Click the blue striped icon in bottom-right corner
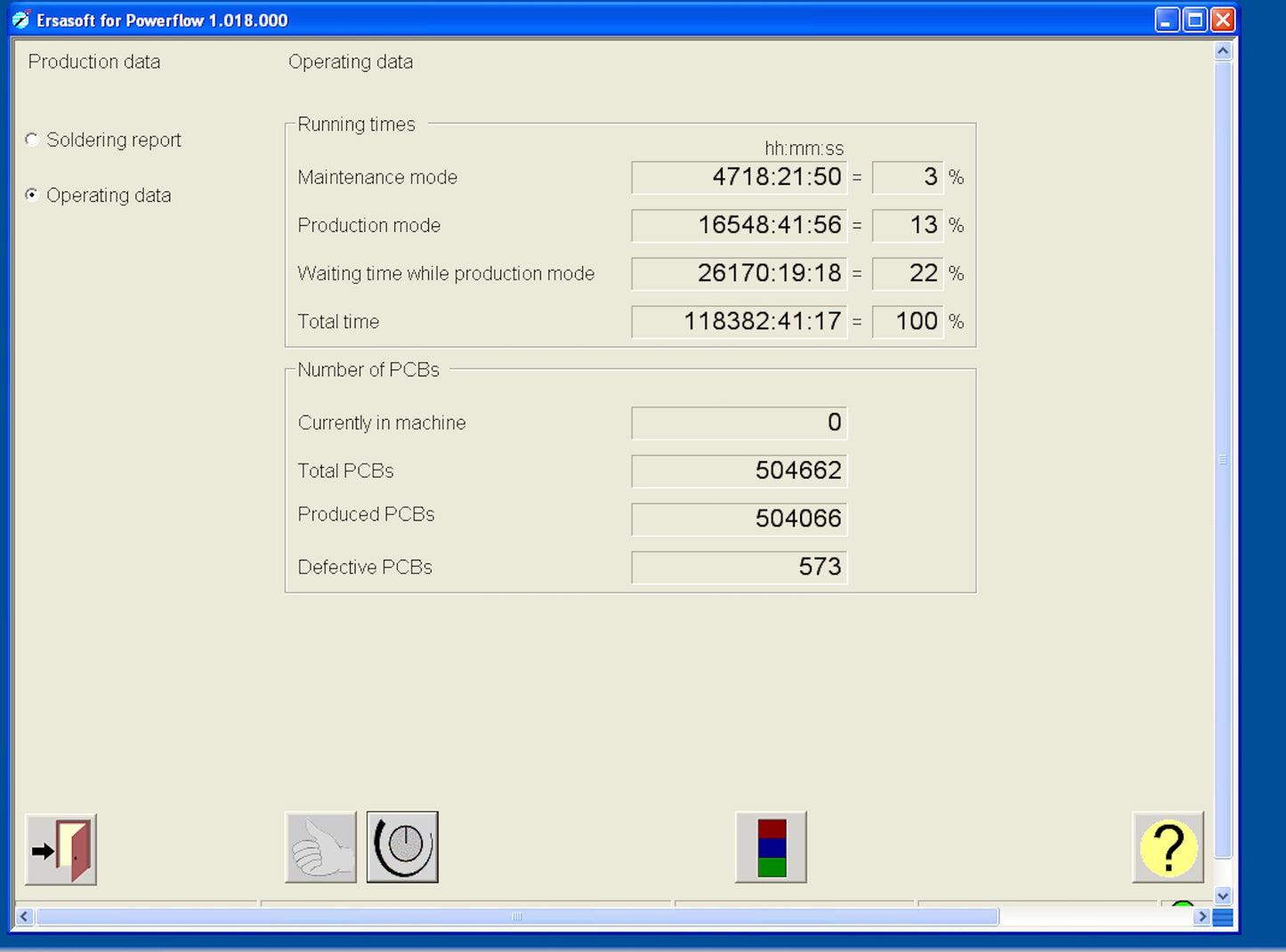1286x952 pixels. coord(1224,917)
